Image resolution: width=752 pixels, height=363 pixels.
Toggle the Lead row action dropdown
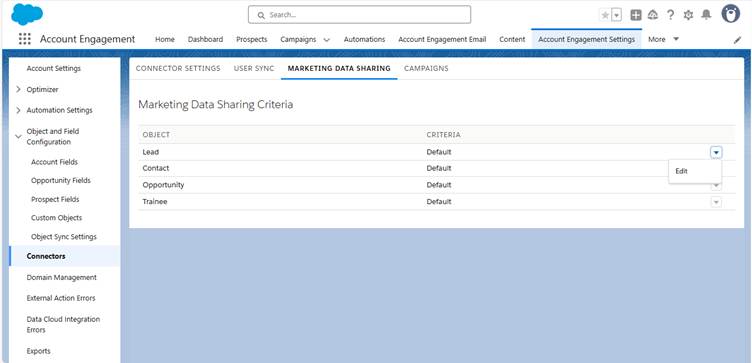click(716, 152)
